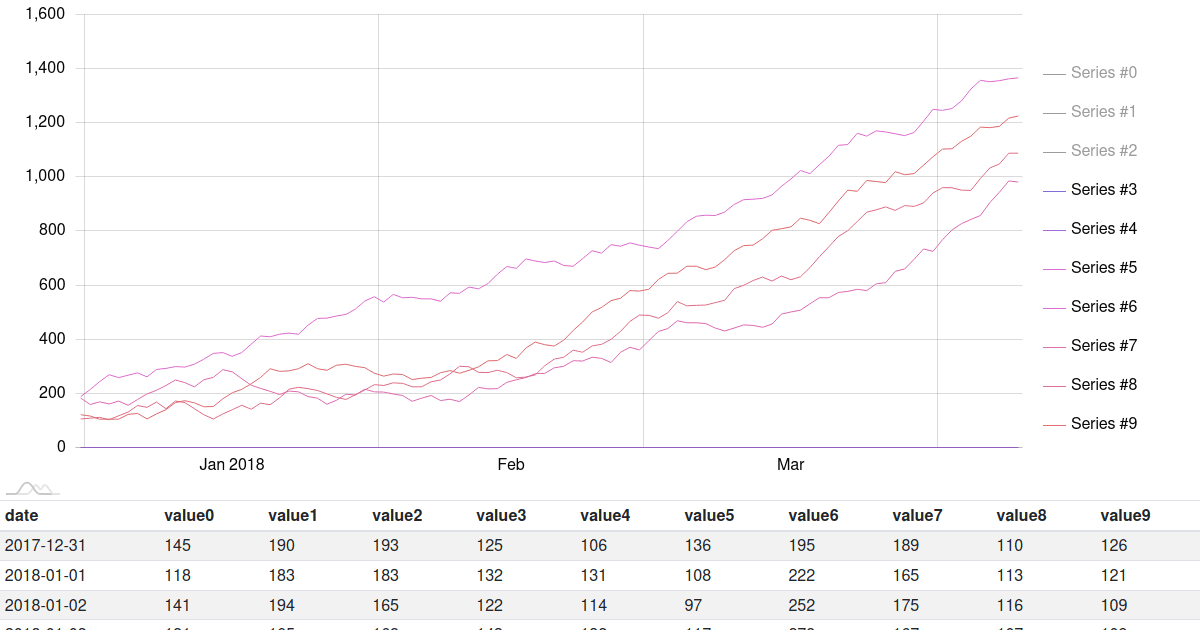The height and width of the screenshot is (630, 1200).
Task: Hide Series #3 from the chart
Action: 1100,189
